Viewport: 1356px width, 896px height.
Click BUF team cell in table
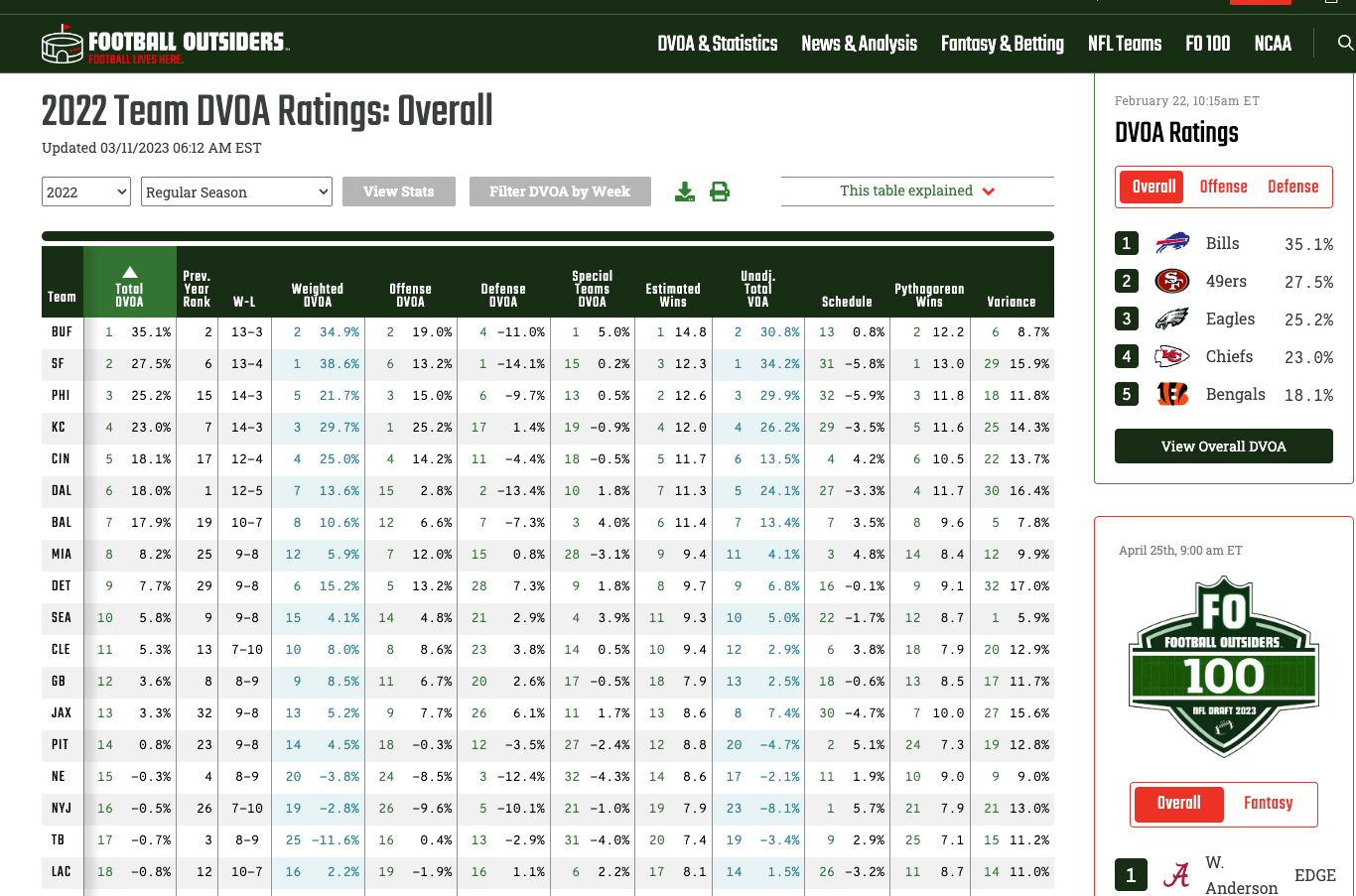tap(62, 332)
